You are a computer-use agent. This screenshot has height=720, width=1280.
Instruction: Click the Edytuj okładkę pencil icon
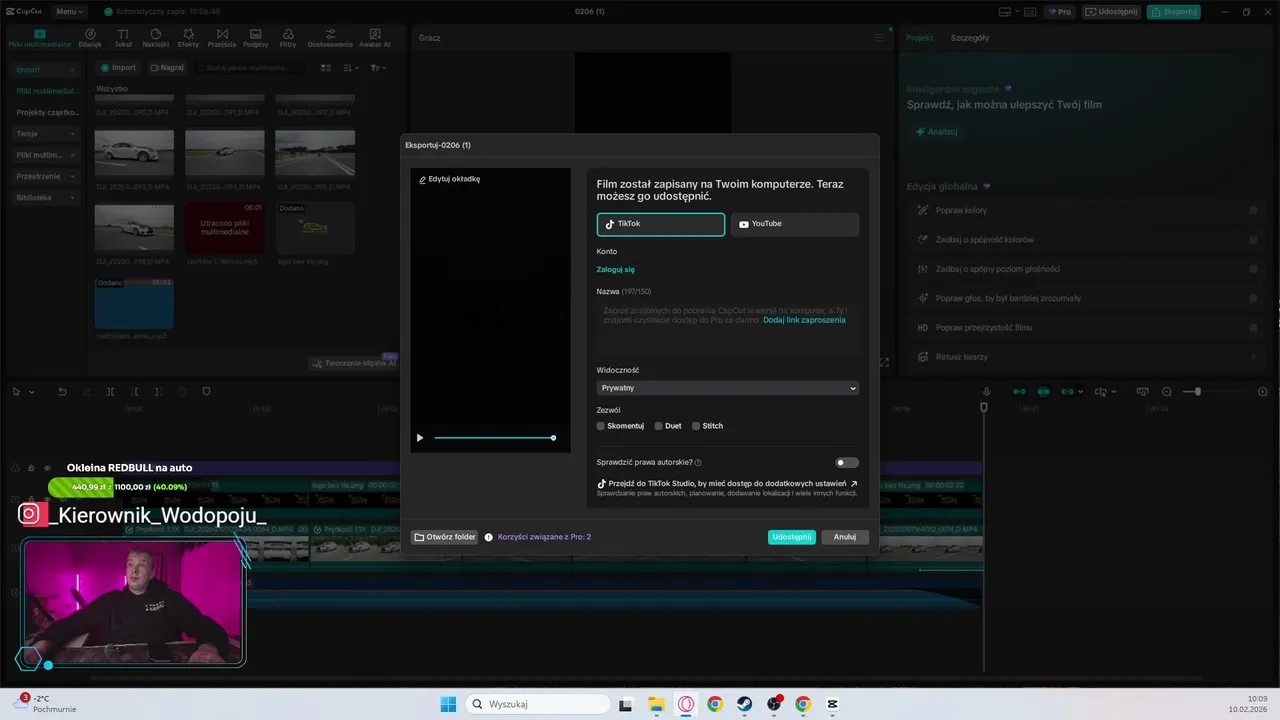(423, 179)
